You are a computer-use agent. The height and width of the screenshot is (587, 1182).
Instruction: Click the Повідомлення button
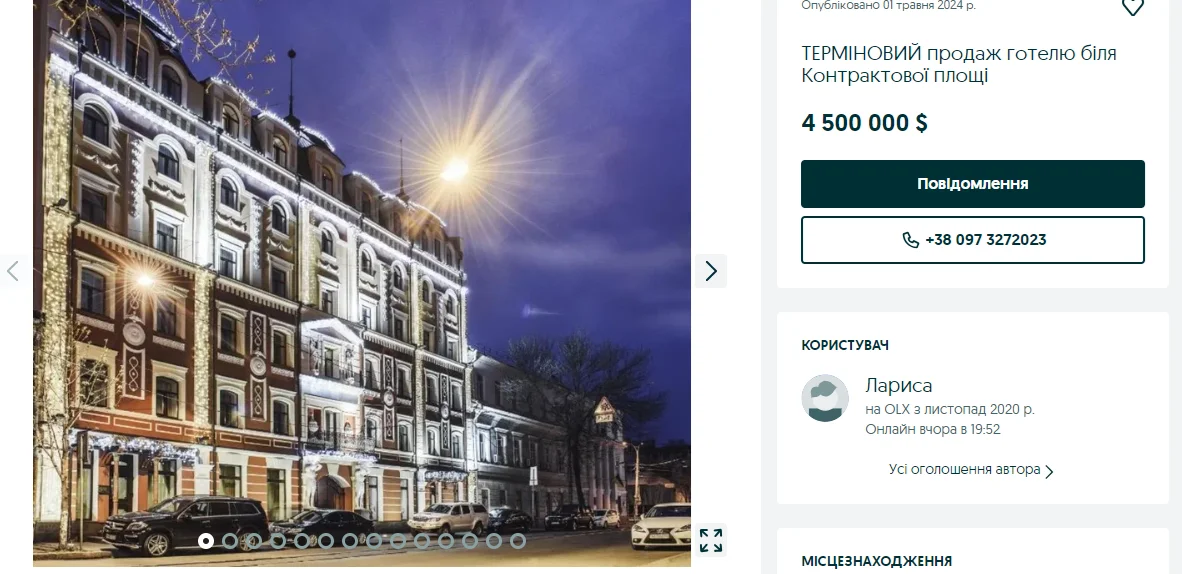(972, 184)
